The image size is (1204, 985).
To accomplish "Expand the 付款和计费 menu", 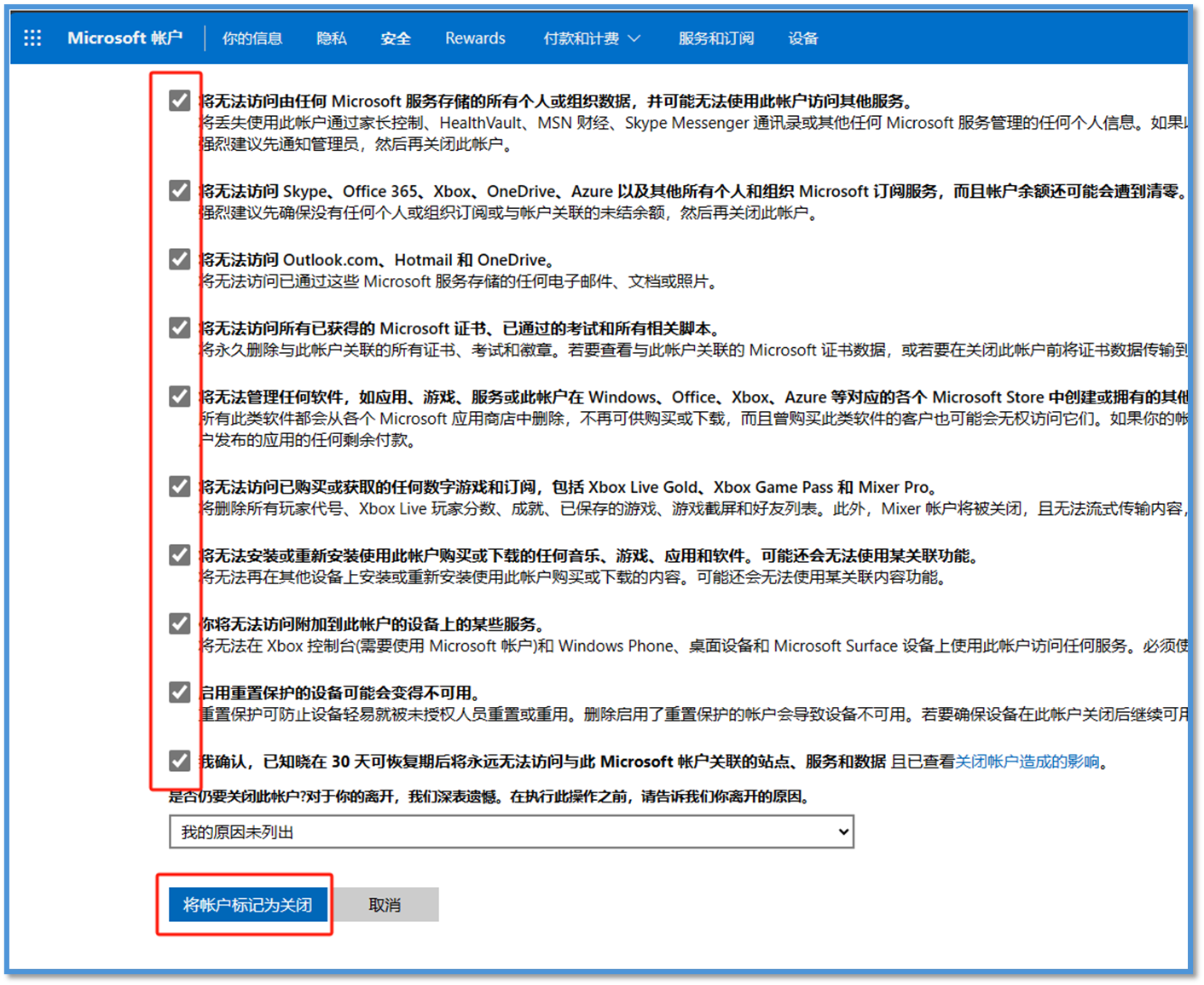I will click(x=592, y=38).
